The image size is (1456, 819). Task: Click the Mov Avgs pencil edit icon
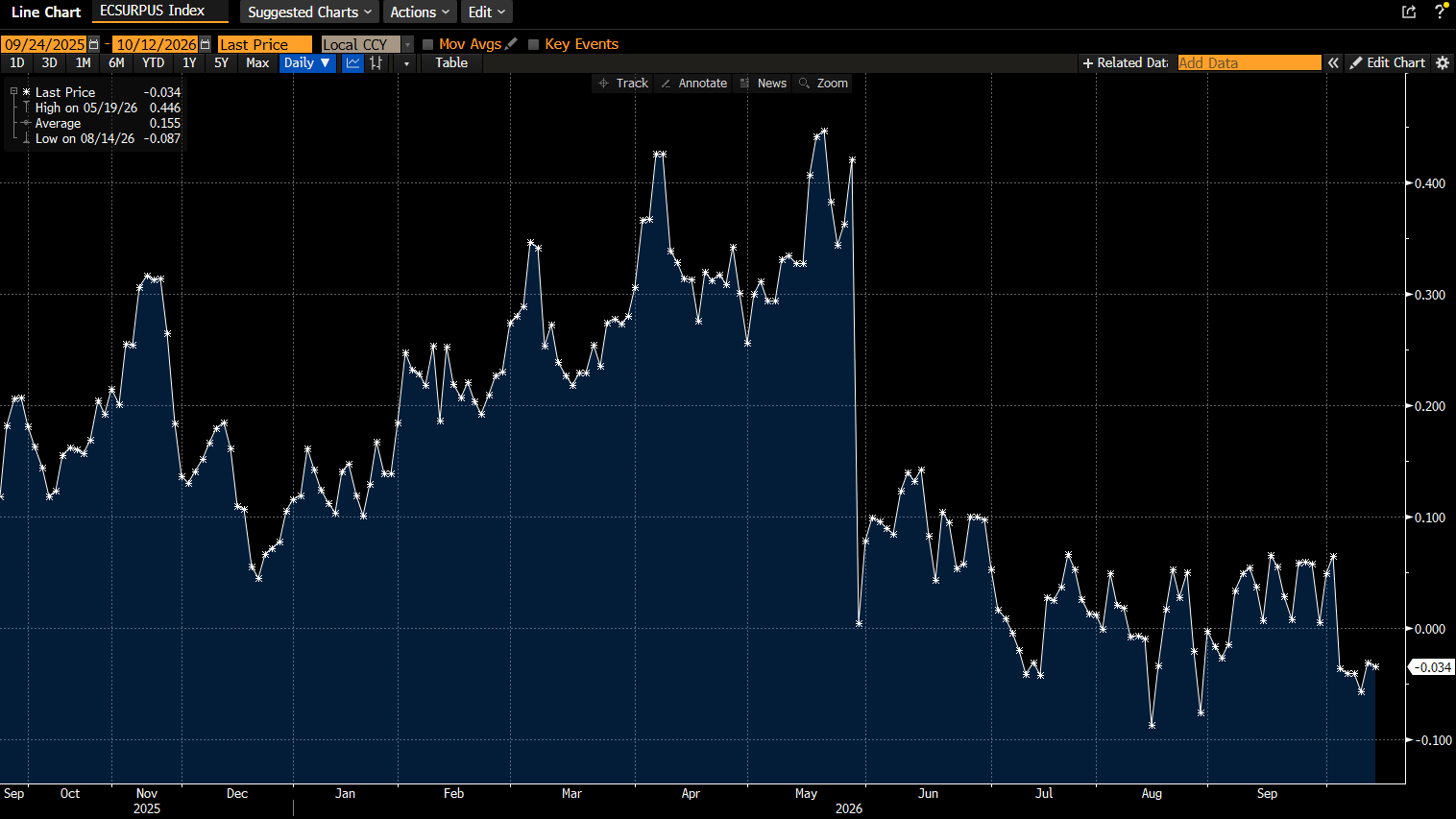(x=511, y=43)
